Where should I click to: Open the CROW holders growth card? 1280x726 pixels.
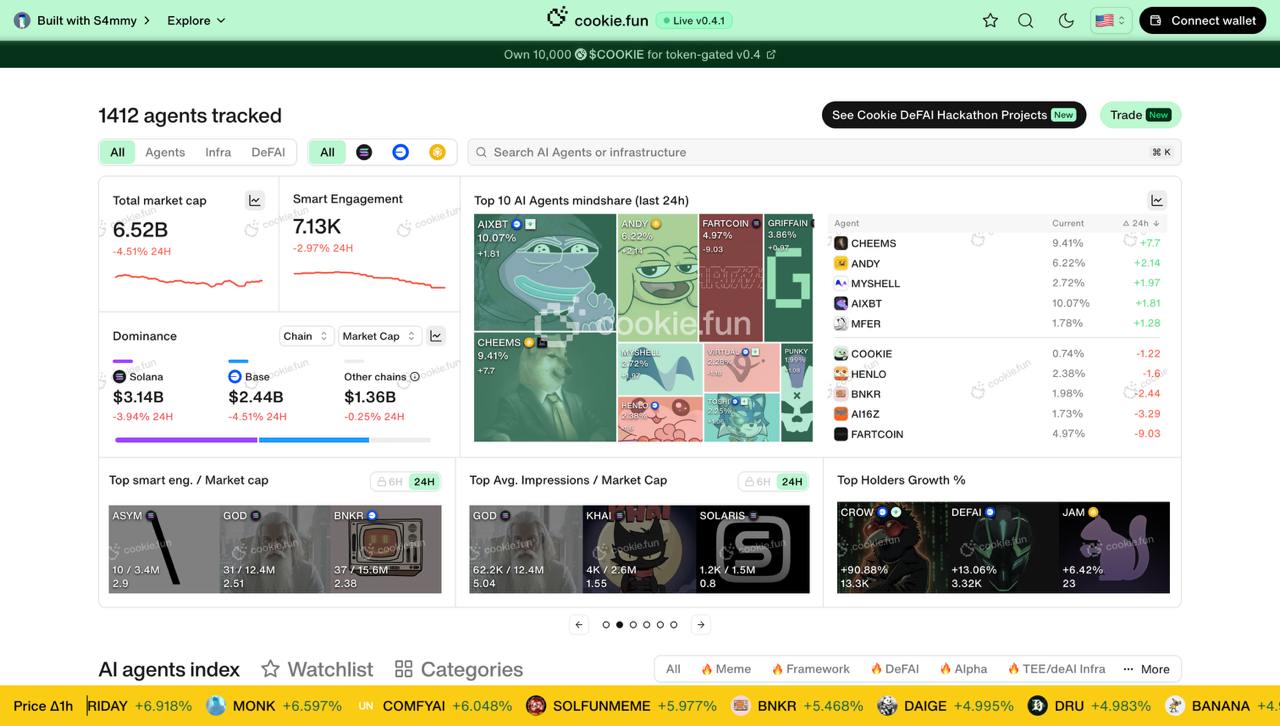892,548
